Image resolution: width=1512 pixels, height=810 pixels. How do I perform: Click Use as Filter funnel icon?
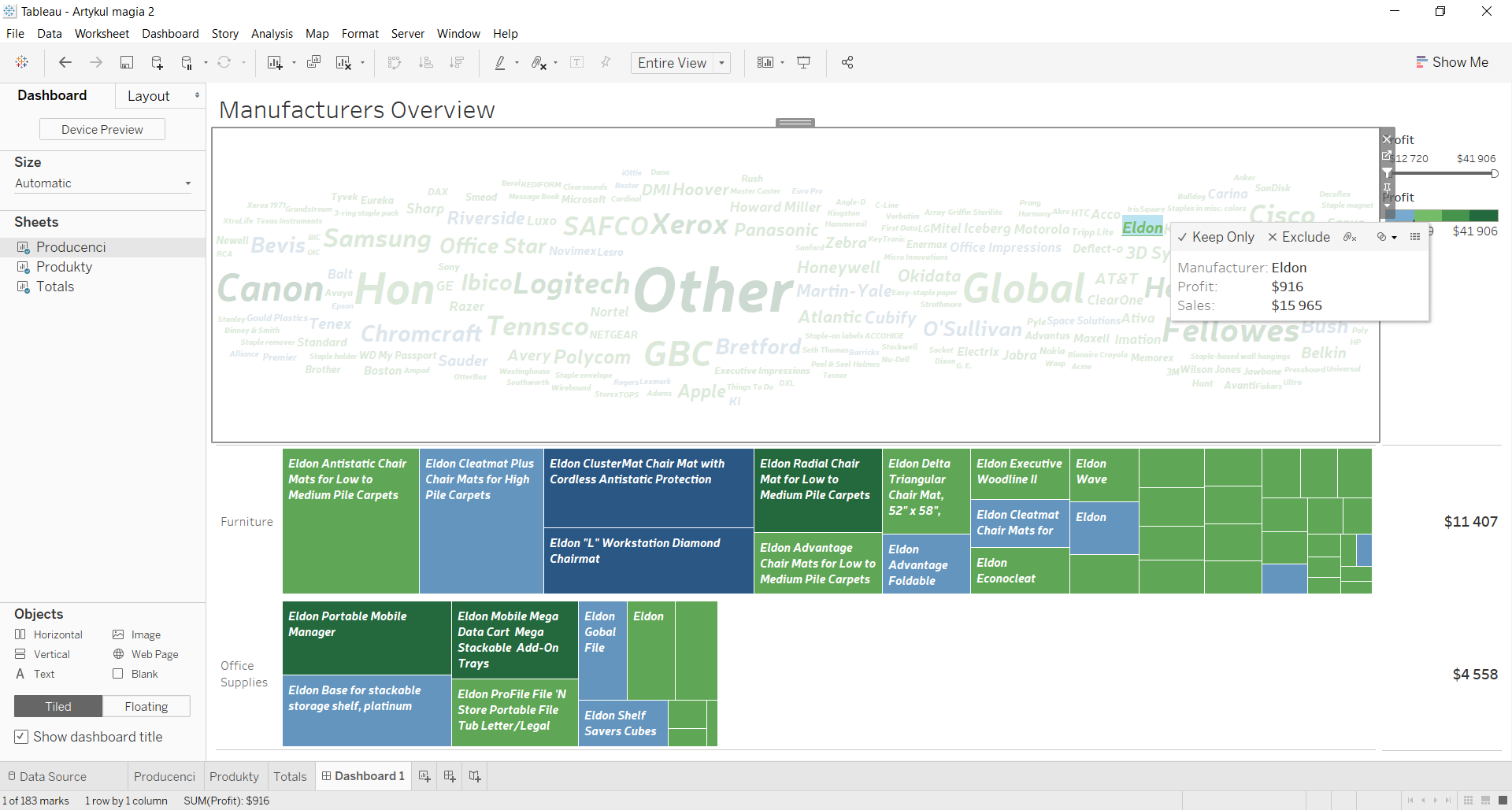(1388, 172)
